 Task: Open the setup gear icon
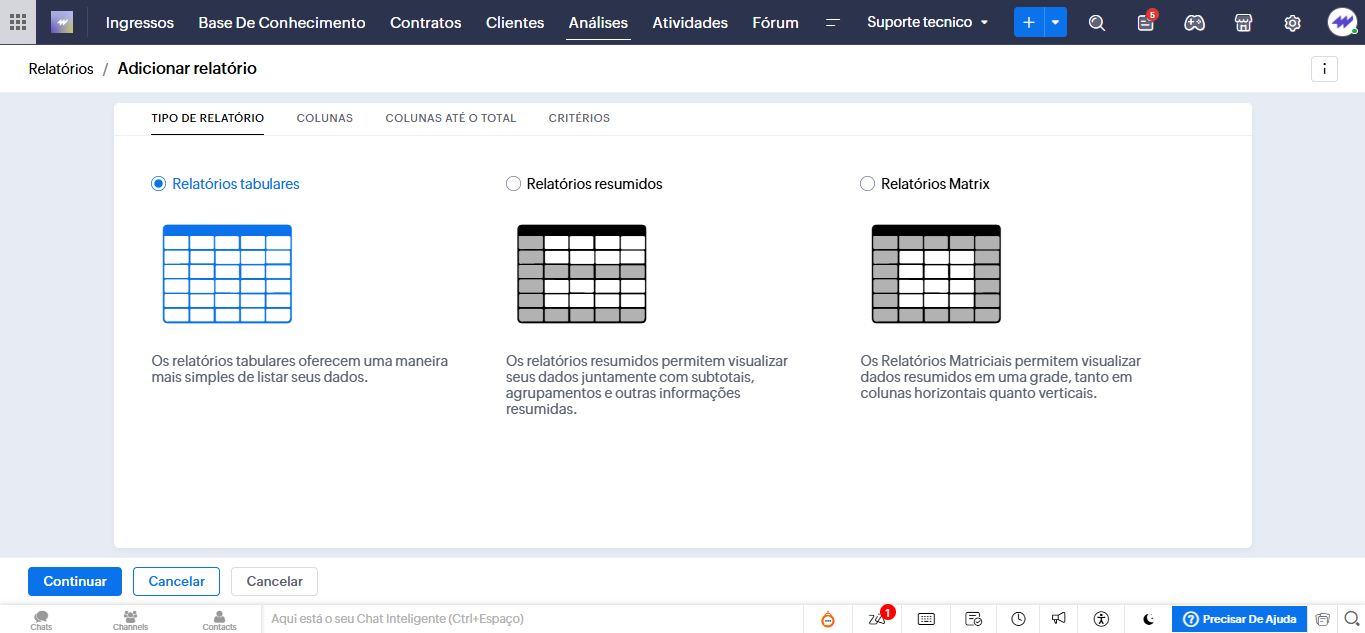[x=1292, y=23]
